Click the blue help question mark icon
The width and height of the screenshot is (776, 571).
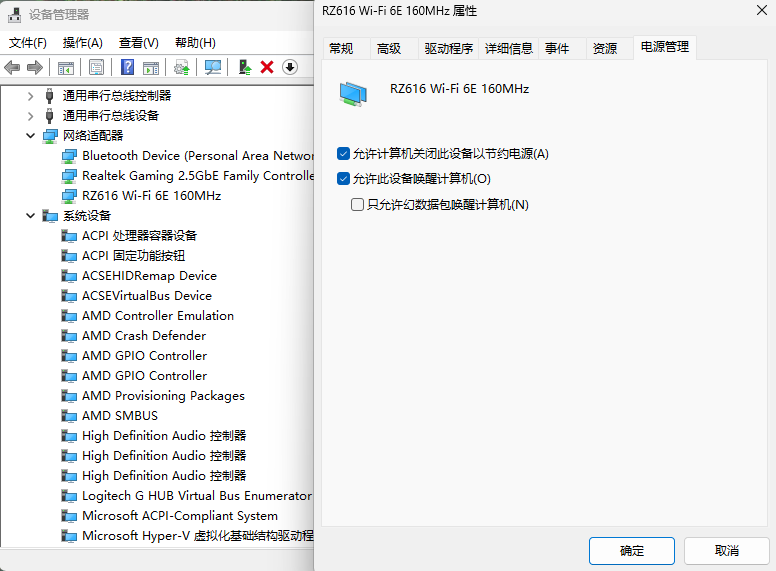(127, 67)
